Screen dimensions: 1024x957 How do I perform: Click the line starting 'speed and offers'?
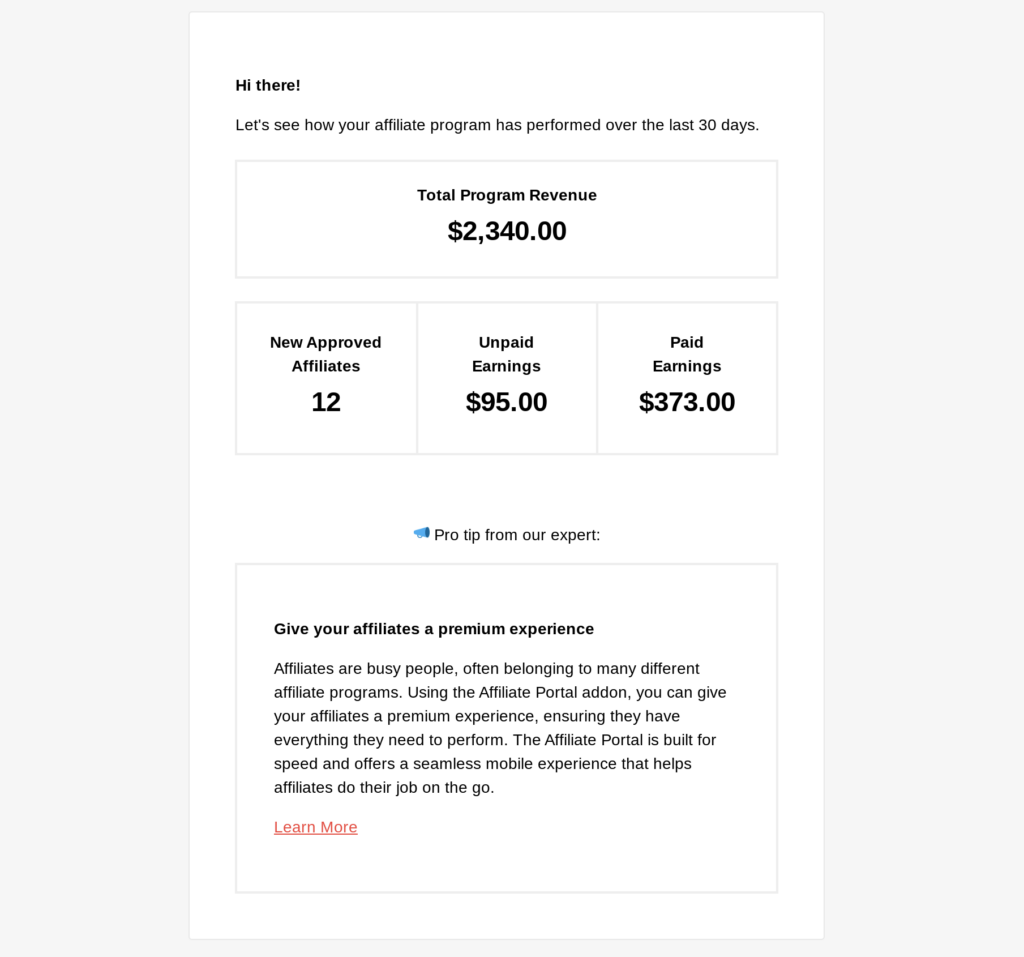483,764
